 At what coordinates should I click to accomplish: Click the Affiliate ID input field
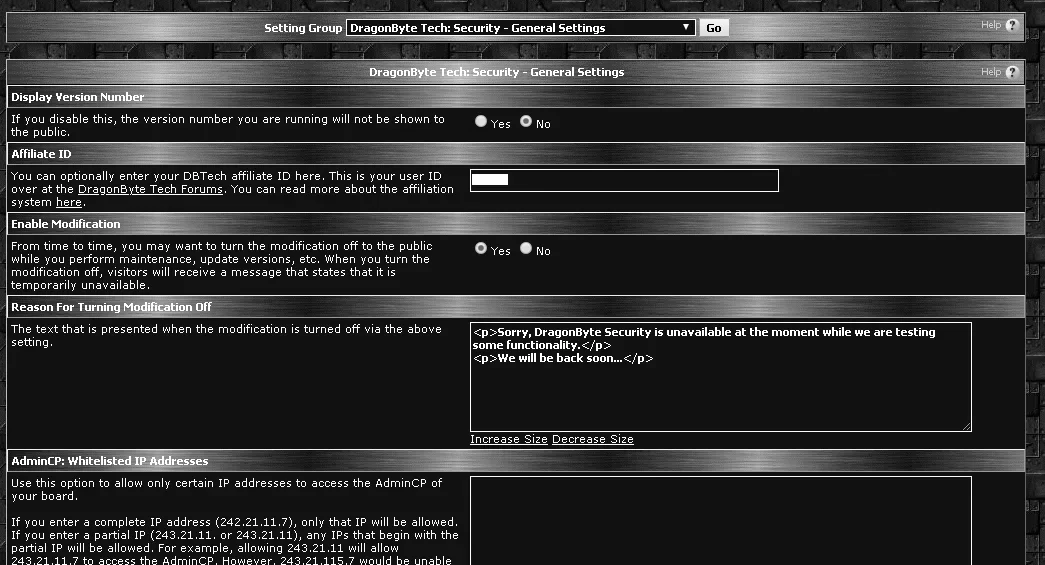point(624,180)
